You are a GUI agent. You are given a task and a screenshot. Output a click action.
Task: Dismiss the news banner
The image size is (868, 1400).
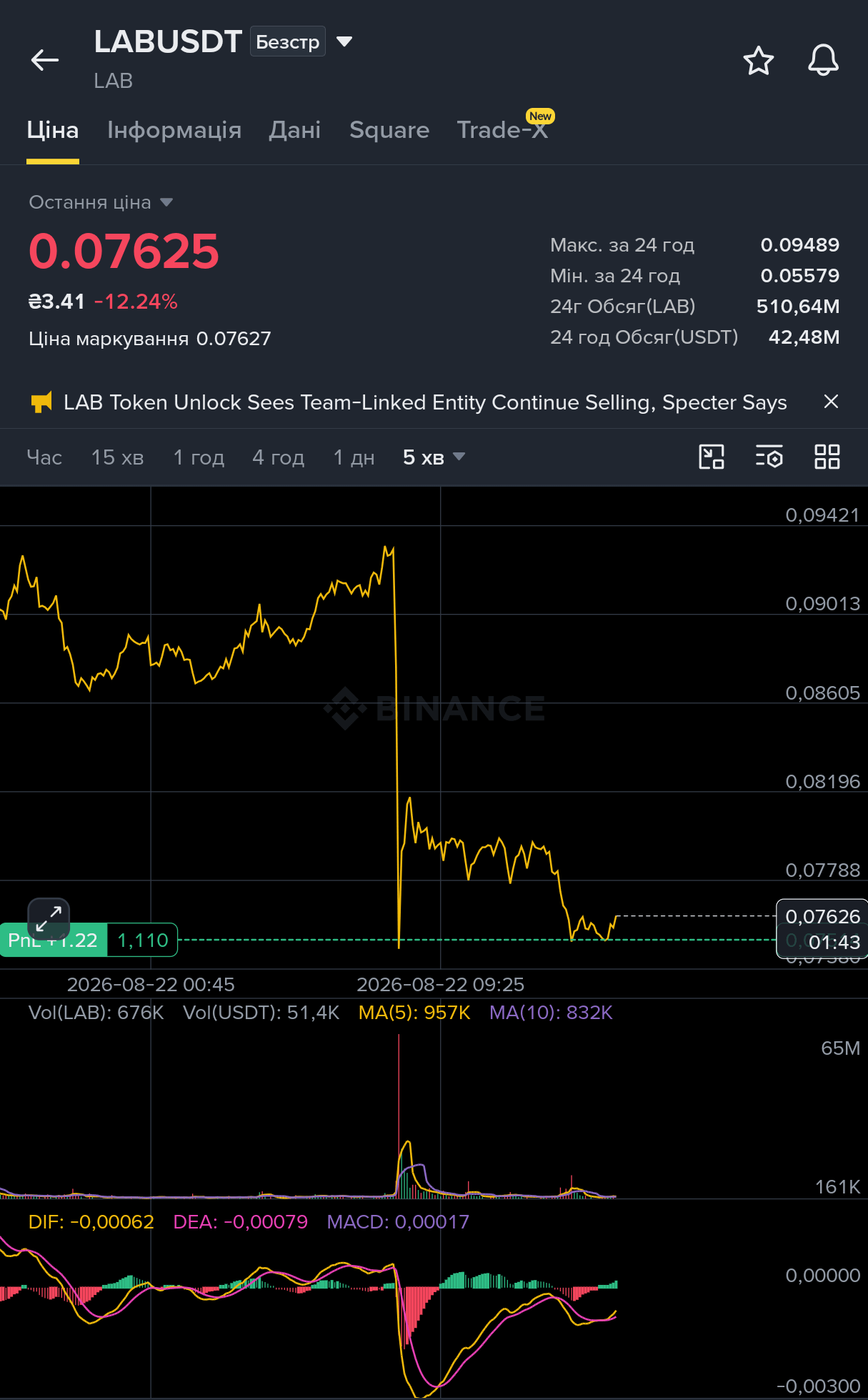pos(831,402)
